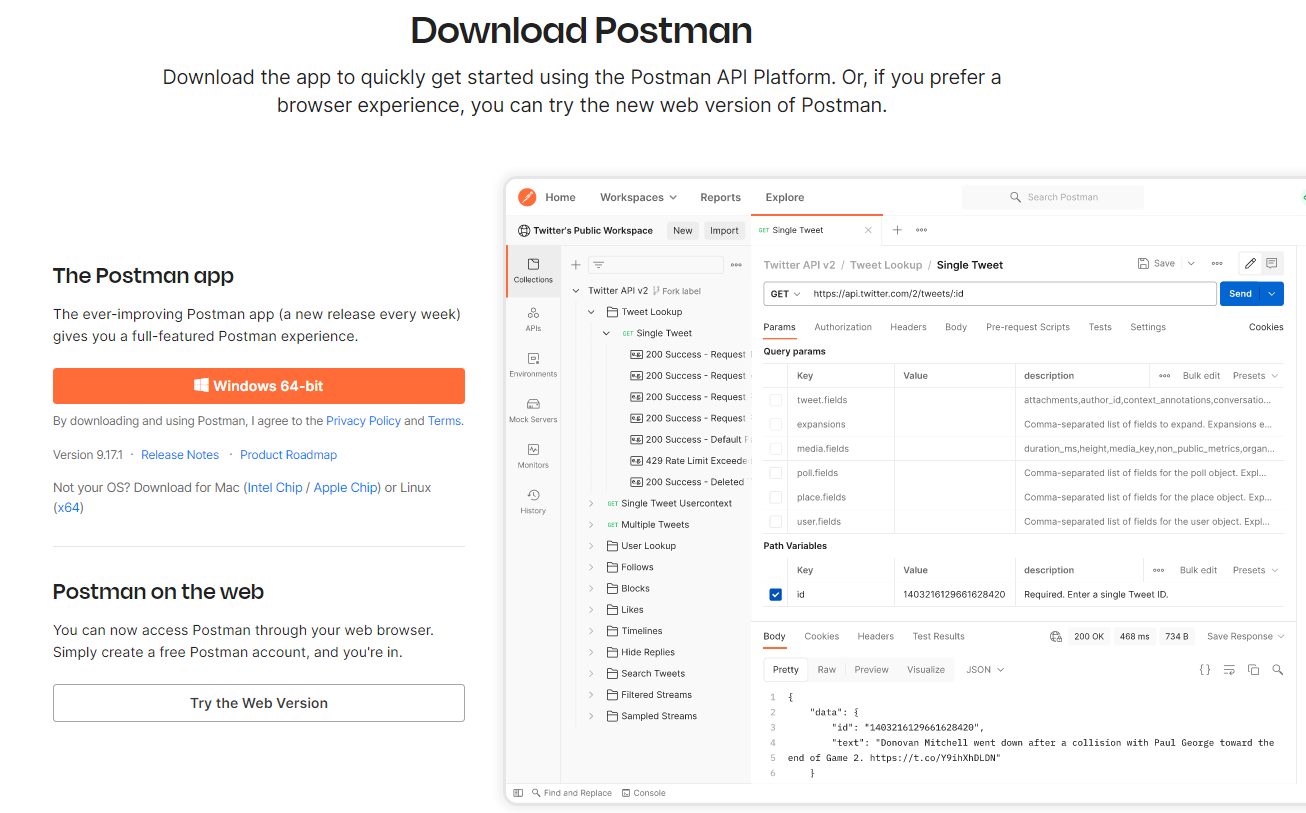Check the expansions parameter checkbox

776,424
